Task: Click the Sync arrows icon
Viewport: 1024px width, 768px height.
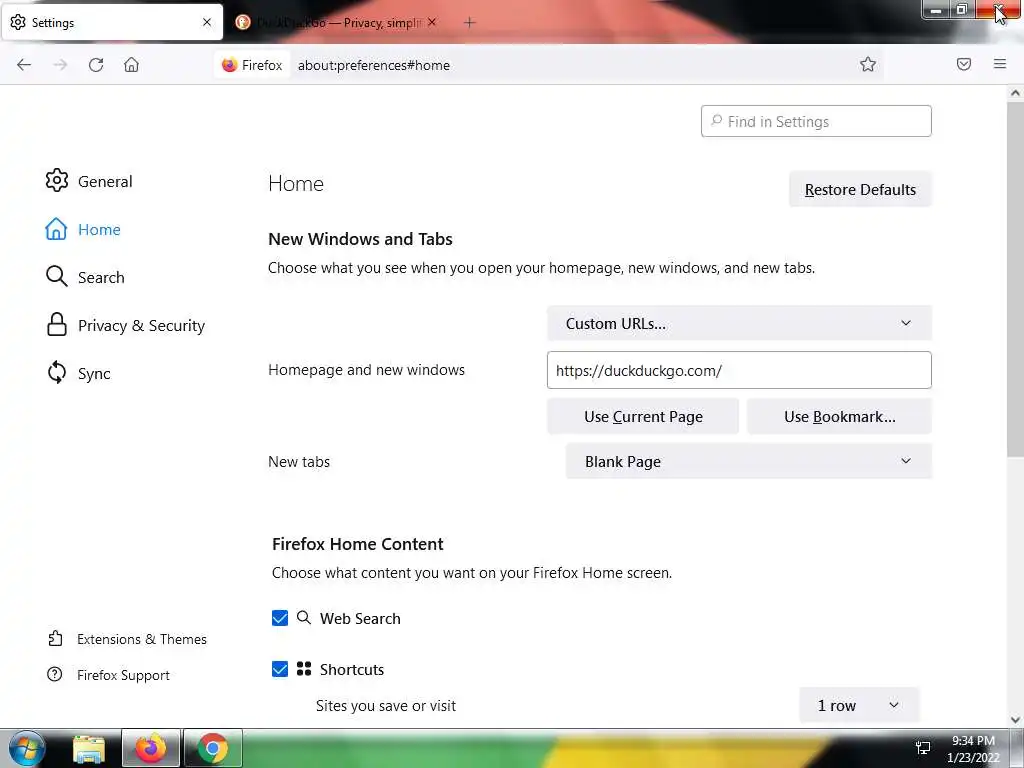Action: [57, 373]
